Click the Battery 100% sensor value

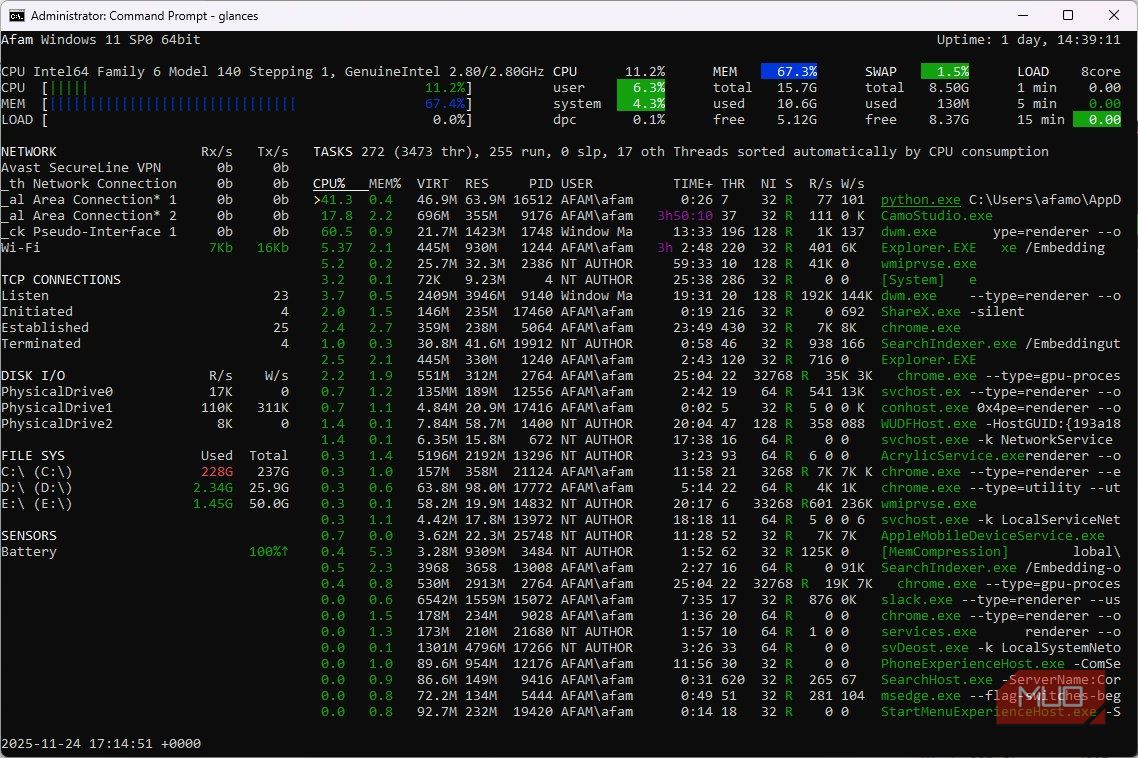coord(269,551)
